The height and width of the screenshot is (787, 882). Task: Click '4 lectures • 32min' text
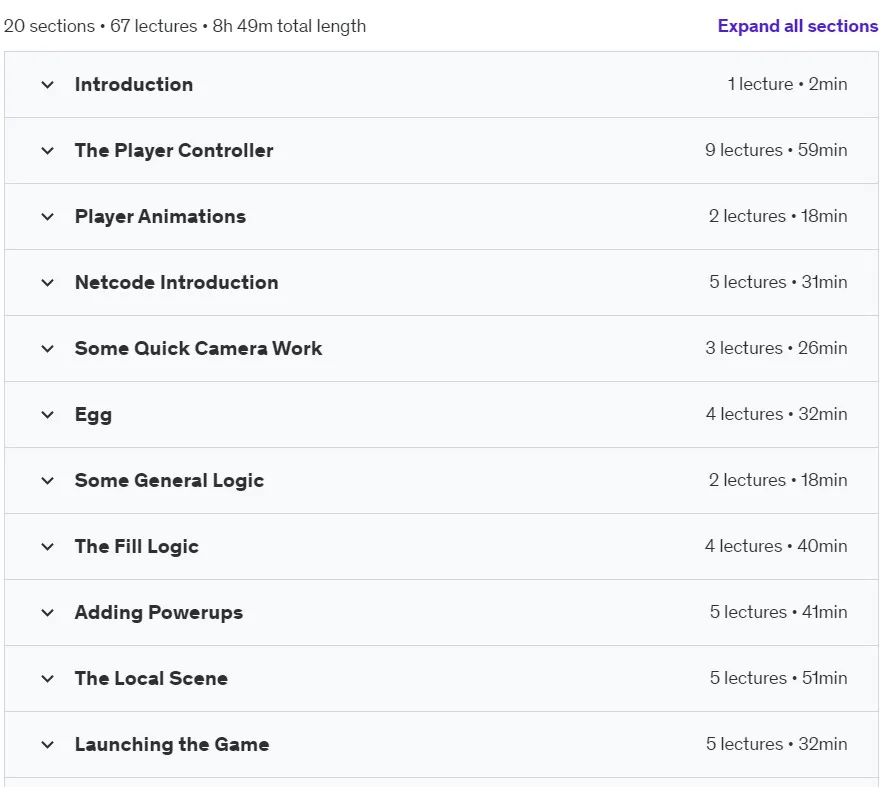pyautogui.click(x=776, y=414)
